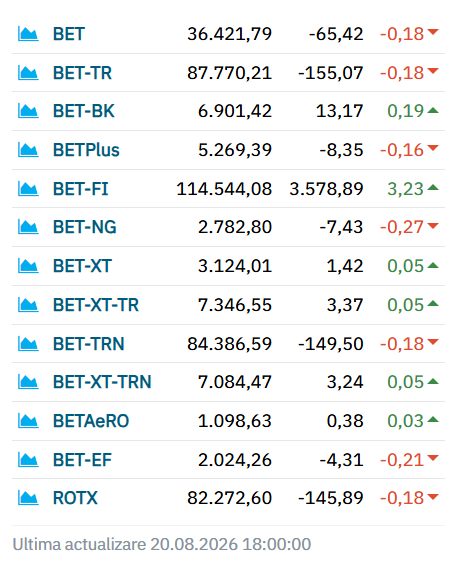Click the BET-BK percentage change 0,19
Image resolution: width=456 pixels, height=564 pixels.
coord(405,111)
